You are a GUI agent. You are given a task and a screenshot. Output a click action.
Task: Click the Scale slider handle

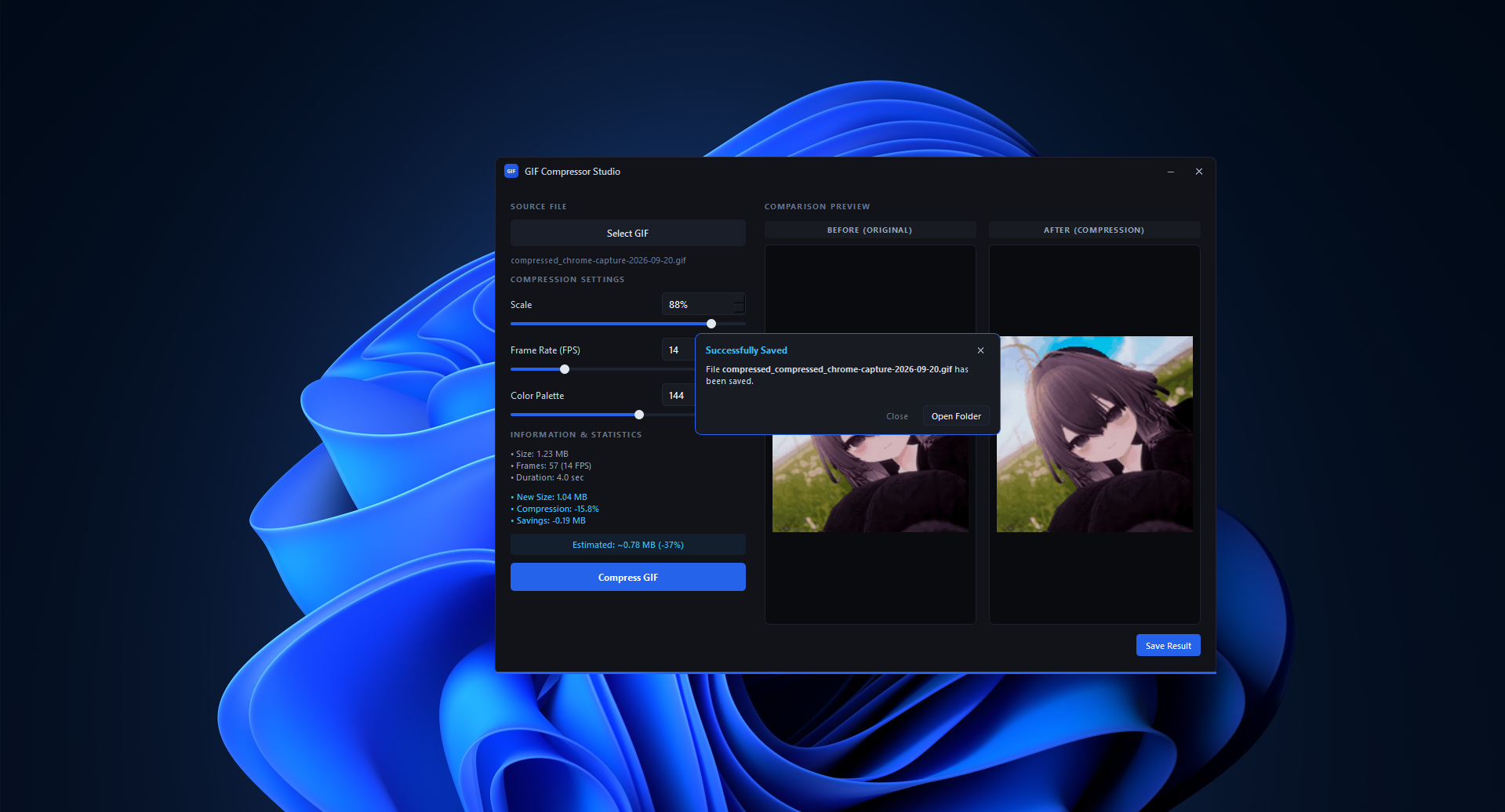click(x=711, y=324)
